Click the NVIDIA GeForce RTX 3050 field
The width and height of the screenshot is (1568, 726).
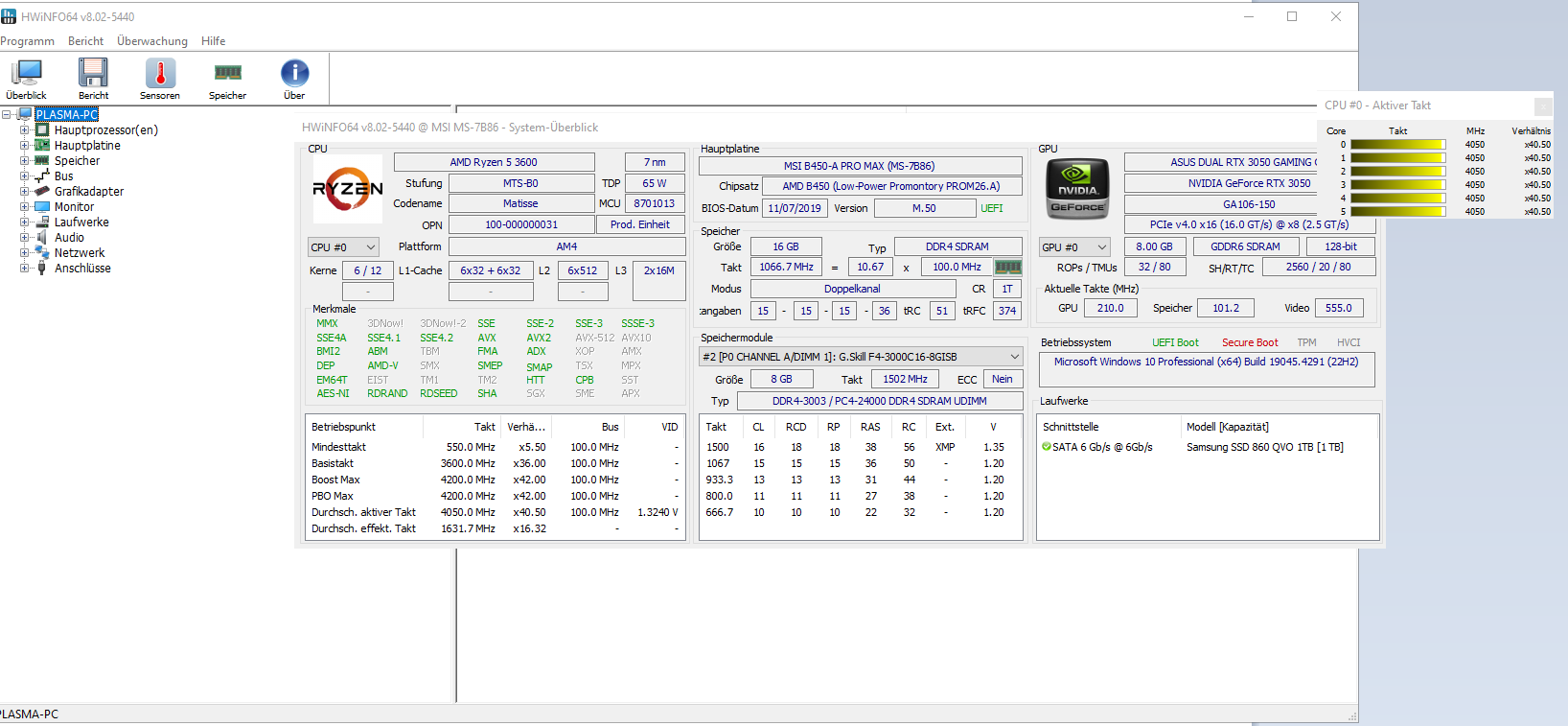click(1250, 183)
